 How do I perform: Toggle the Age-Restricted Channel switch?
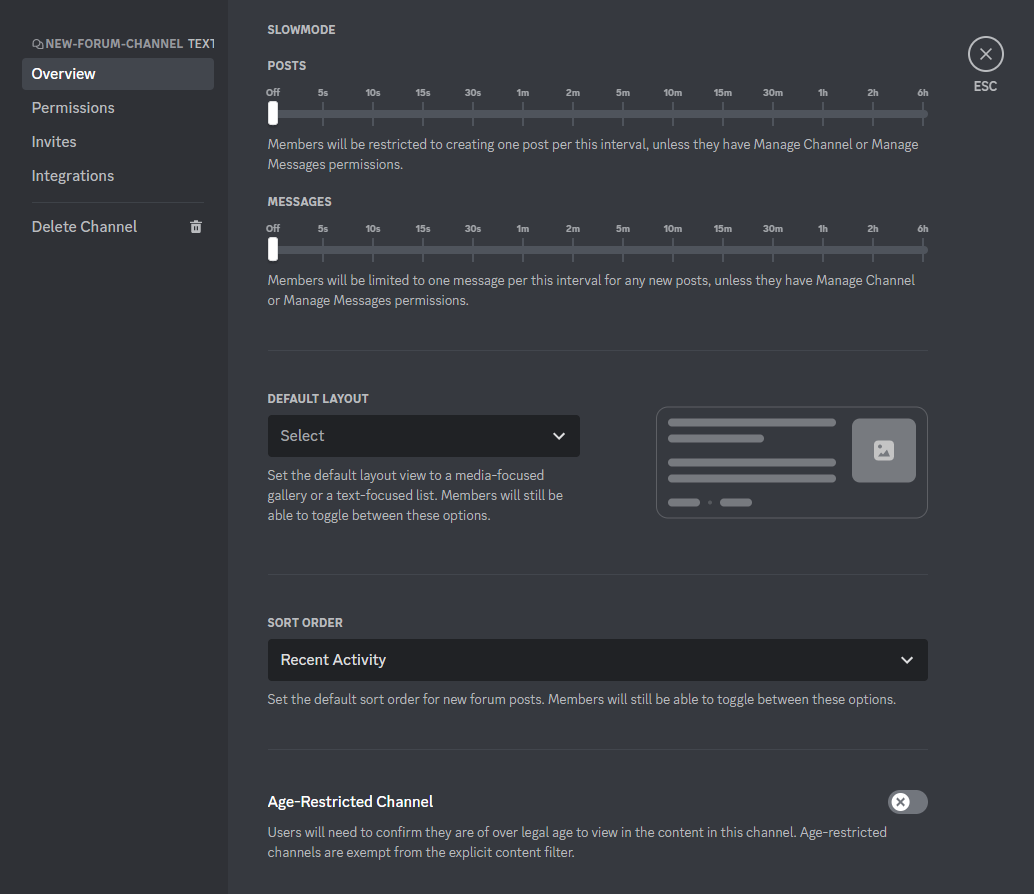click(x=907, y=802)
